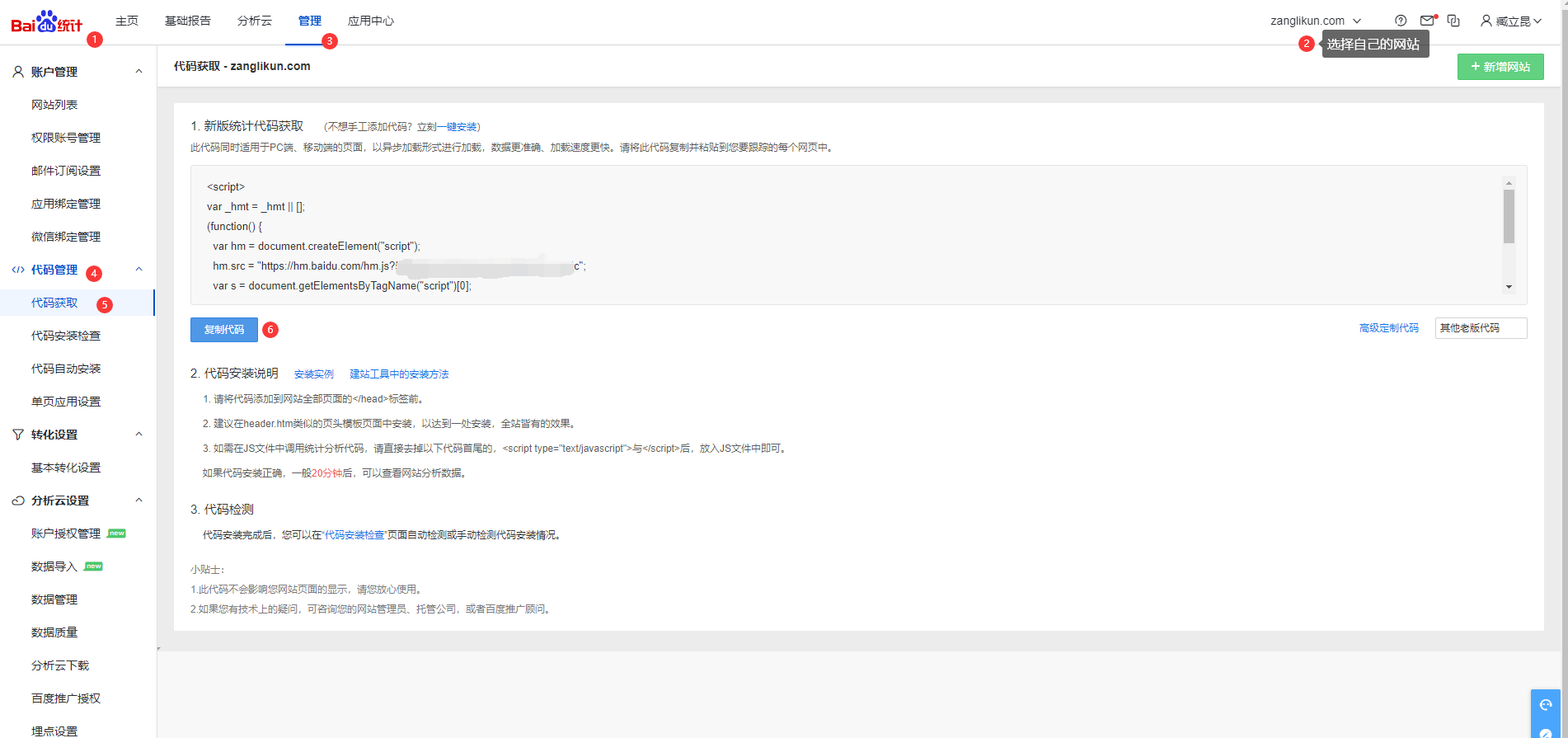Open 百度推广授权 in the sidebar
This screenshot has width=1568, height=738.
point(66,698)
